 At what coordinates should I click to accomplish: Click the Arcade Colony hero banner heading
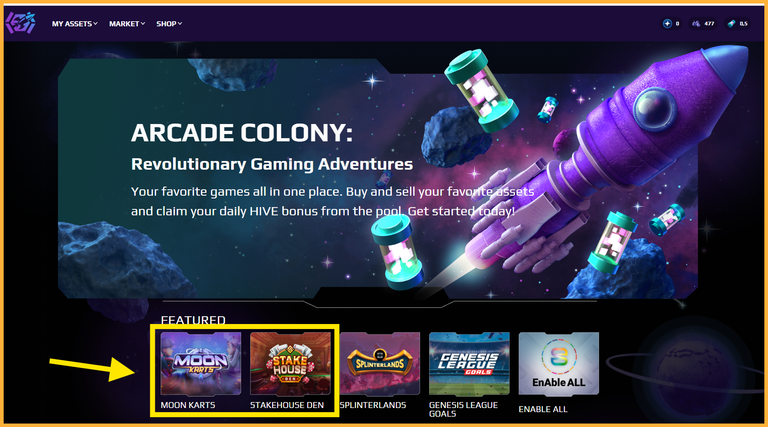click(x=242, y=133)
